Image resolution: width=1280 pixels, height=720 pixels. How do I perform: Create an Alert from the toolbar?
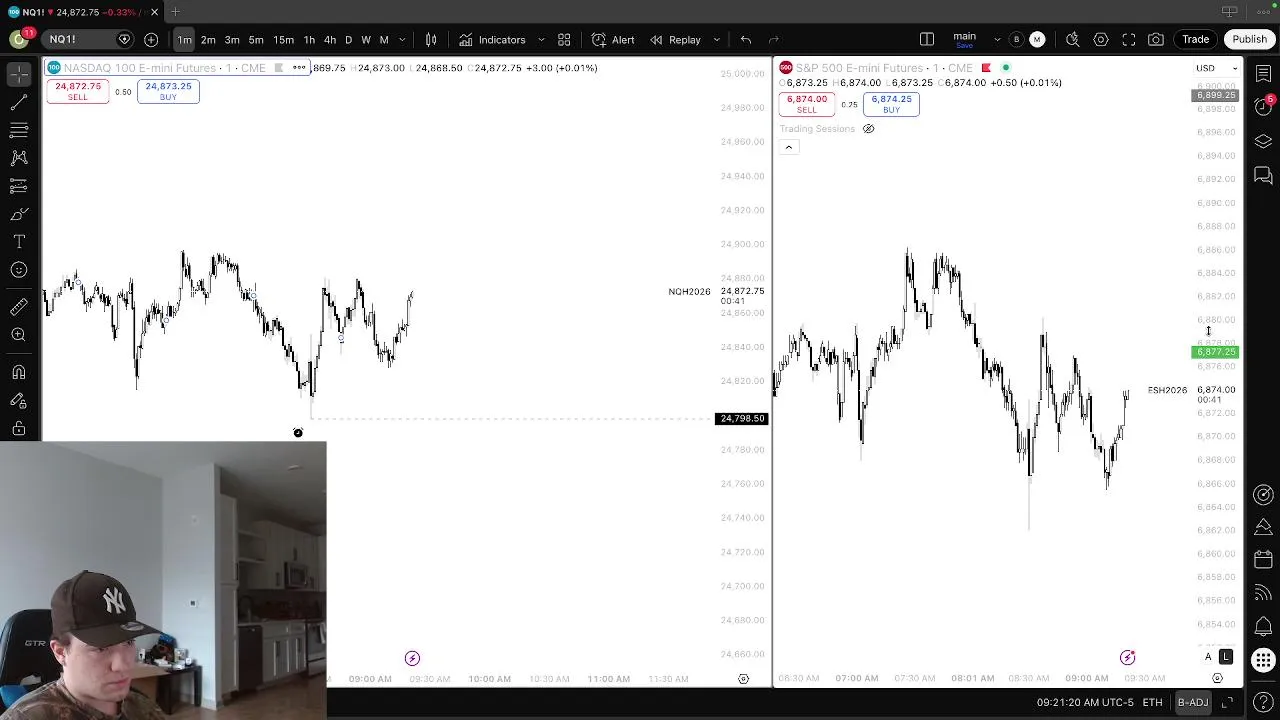point(613,40)
